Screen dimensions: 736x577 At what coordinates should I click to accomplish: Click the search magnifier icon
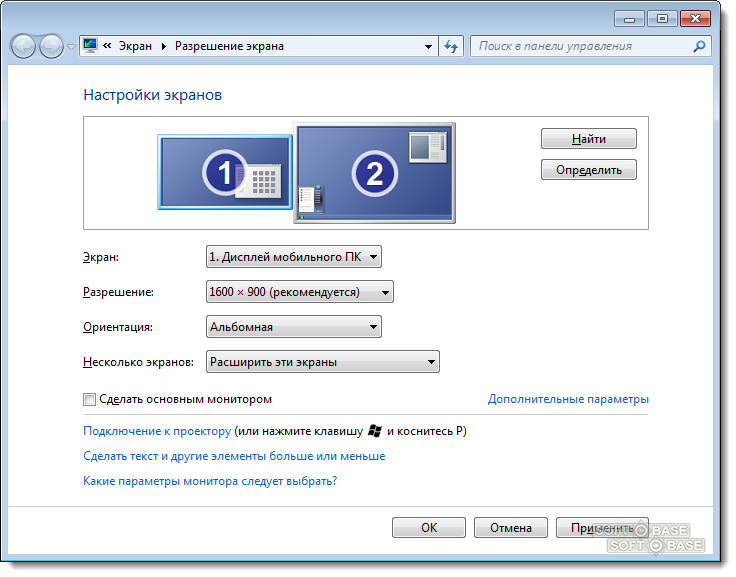click(x=699, y=46)
